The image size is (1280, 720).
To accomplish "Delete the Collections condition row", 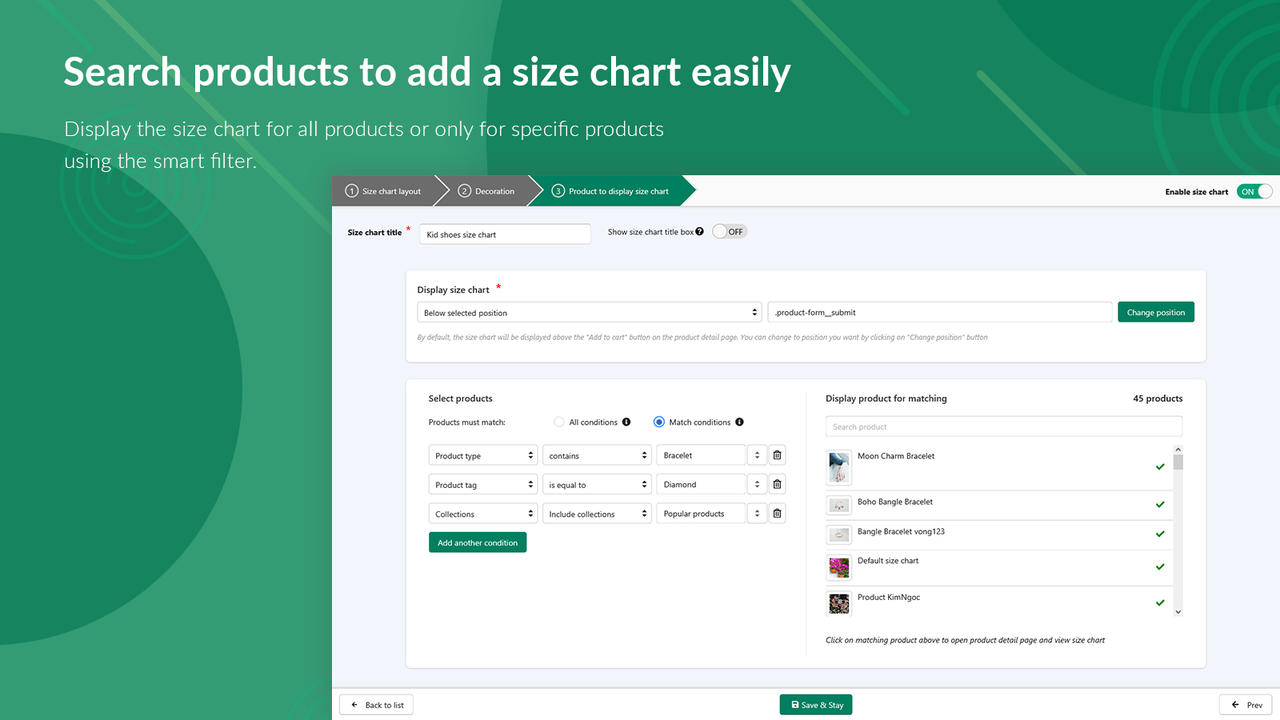I will click(777, 513).
